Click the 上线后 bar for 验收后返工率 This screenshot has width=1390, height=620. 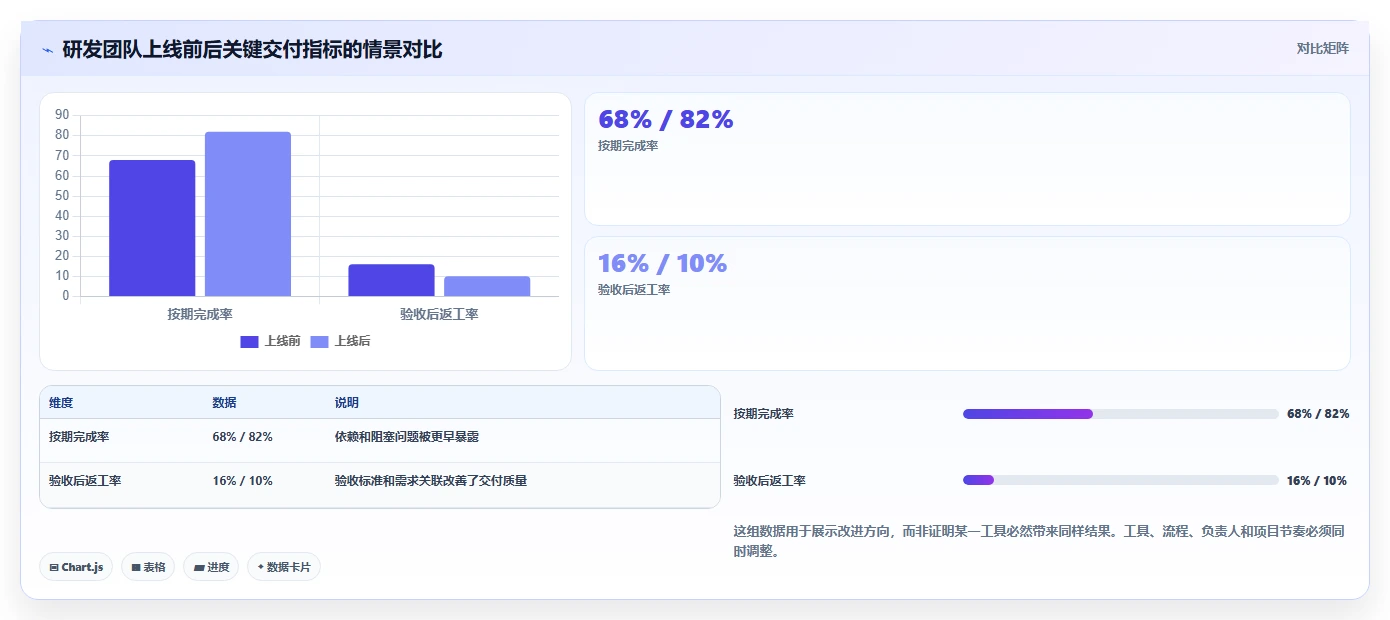[487, 286]
